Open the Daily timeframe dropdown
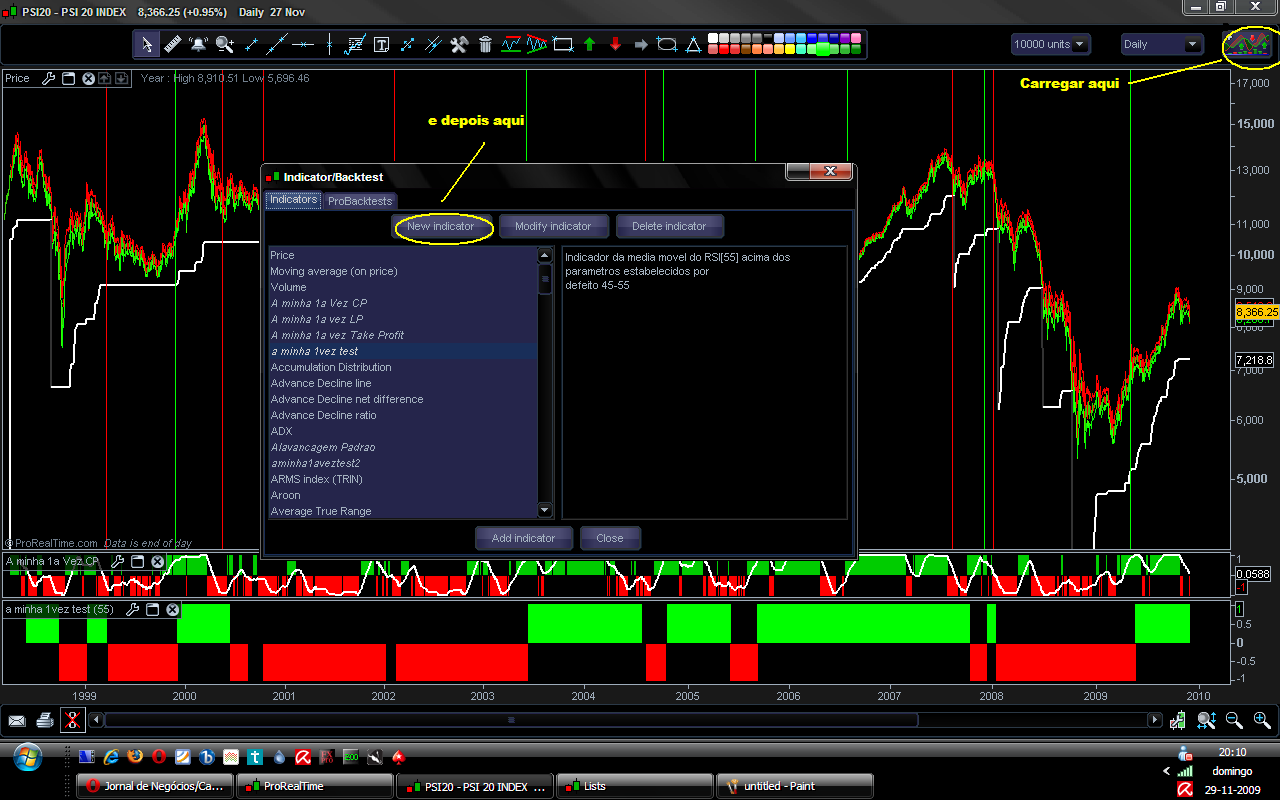The height and width of the screenshot is (800, 1280). 1162,44
